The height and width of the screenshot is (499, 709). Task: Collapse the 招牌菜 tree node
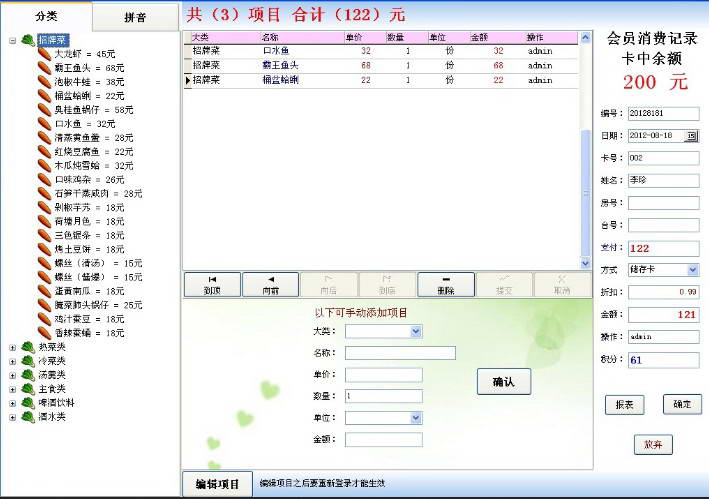13,41
